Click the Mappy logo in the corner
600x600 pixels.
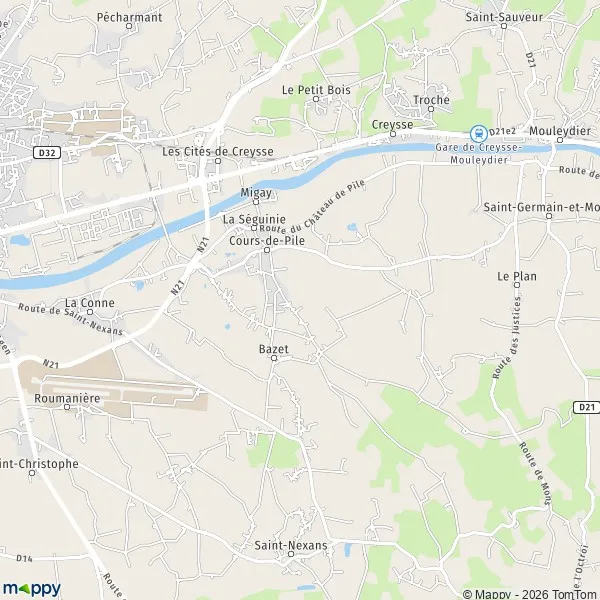32,589
